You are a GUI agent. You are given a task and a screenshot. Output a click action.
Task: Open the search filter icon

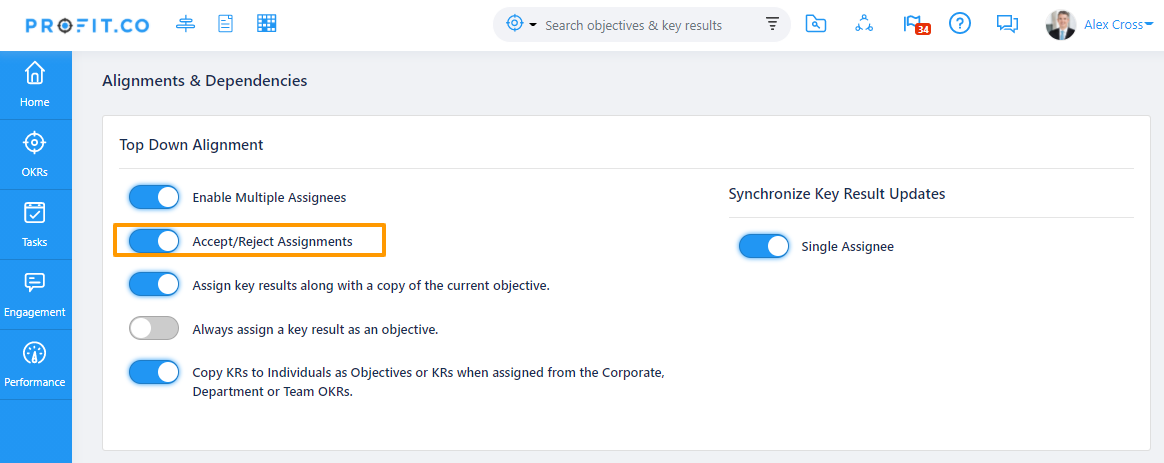[x=772, y=24]
